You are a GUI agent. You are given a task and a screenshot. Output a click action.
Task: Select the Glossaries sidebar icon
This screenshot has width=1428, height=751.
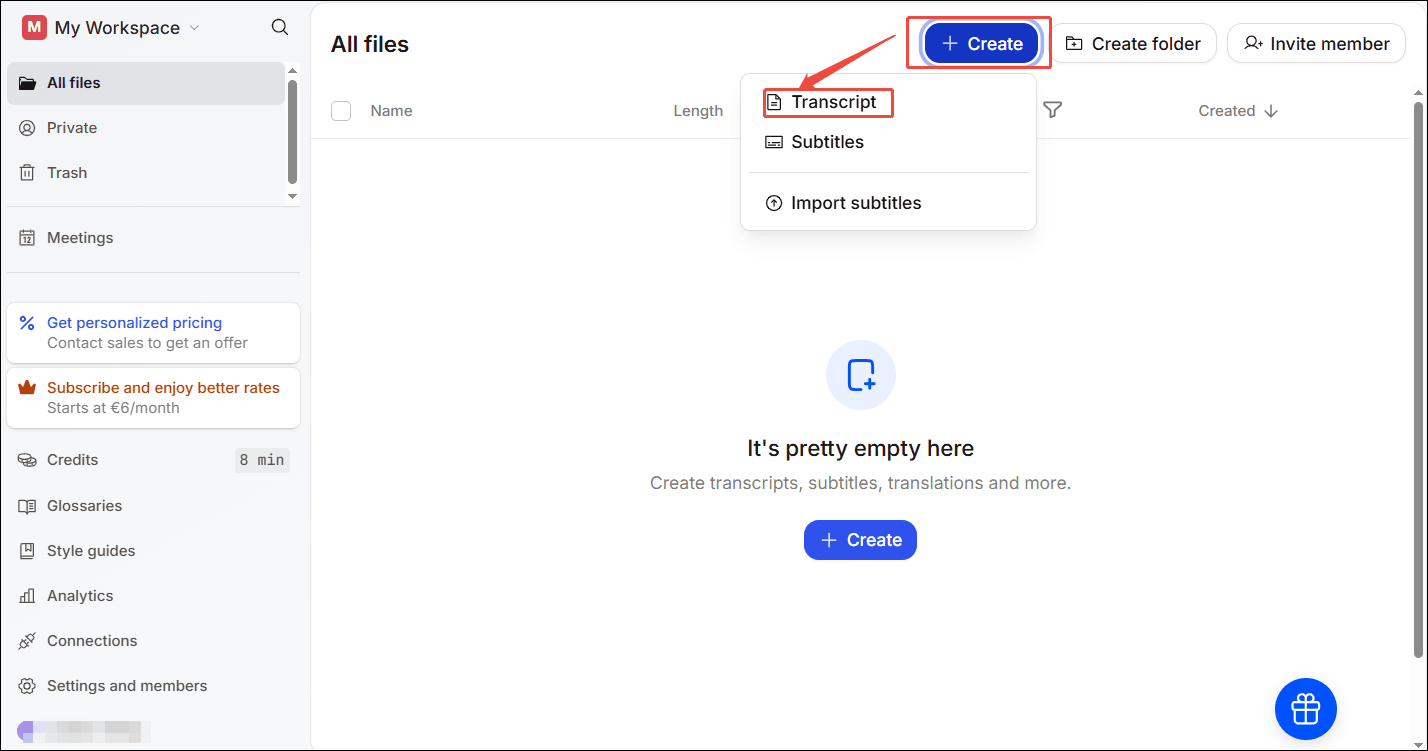click(x=83, y=505)
